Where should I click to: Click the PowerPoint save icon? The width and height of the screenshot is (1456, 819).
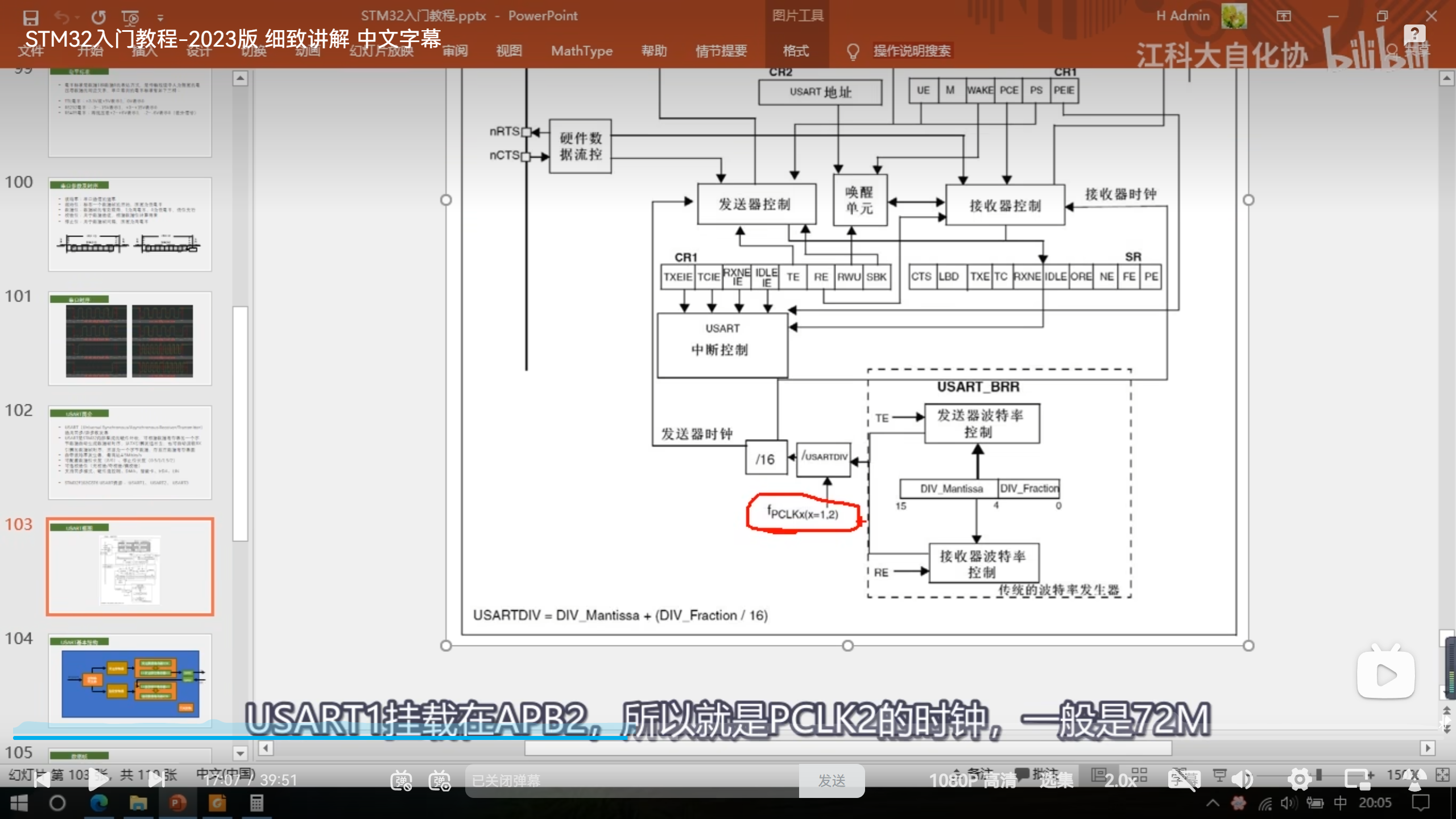pyautogui.click(x=30, y=17)
